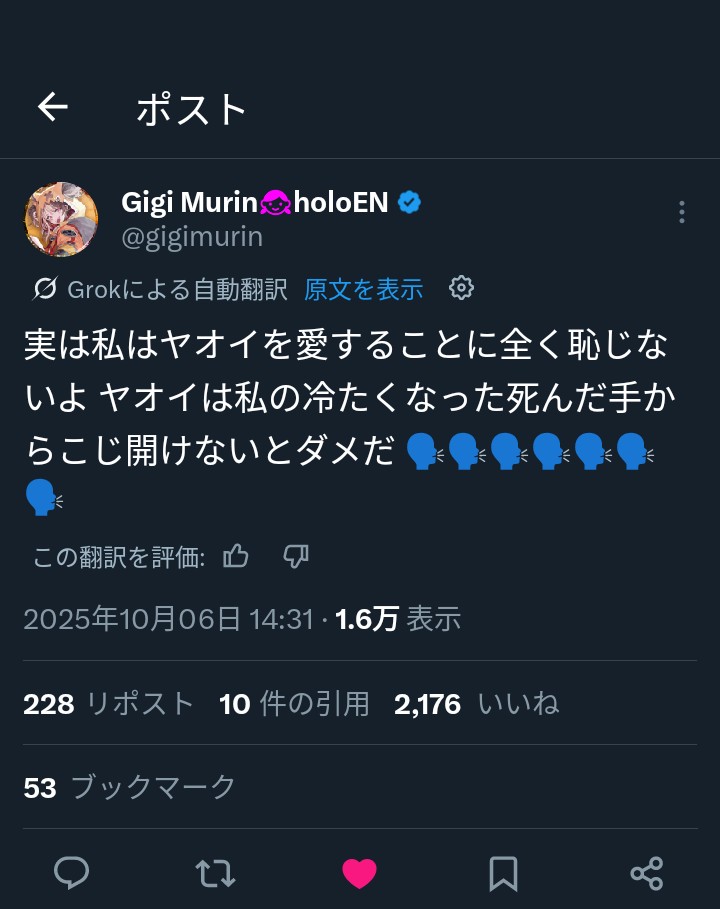Tap the blue verified badge
This screenshot has height=909, width=720.
(409, 202)
